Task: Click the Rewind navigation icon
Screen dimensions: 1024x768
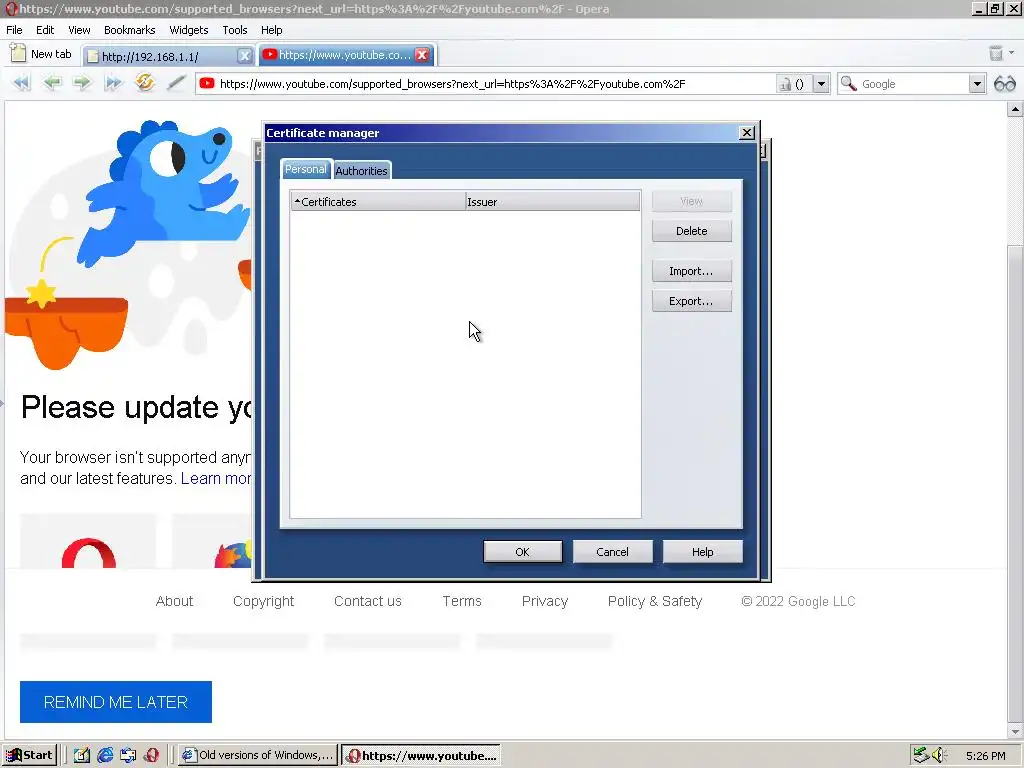Action: (21, 83)
